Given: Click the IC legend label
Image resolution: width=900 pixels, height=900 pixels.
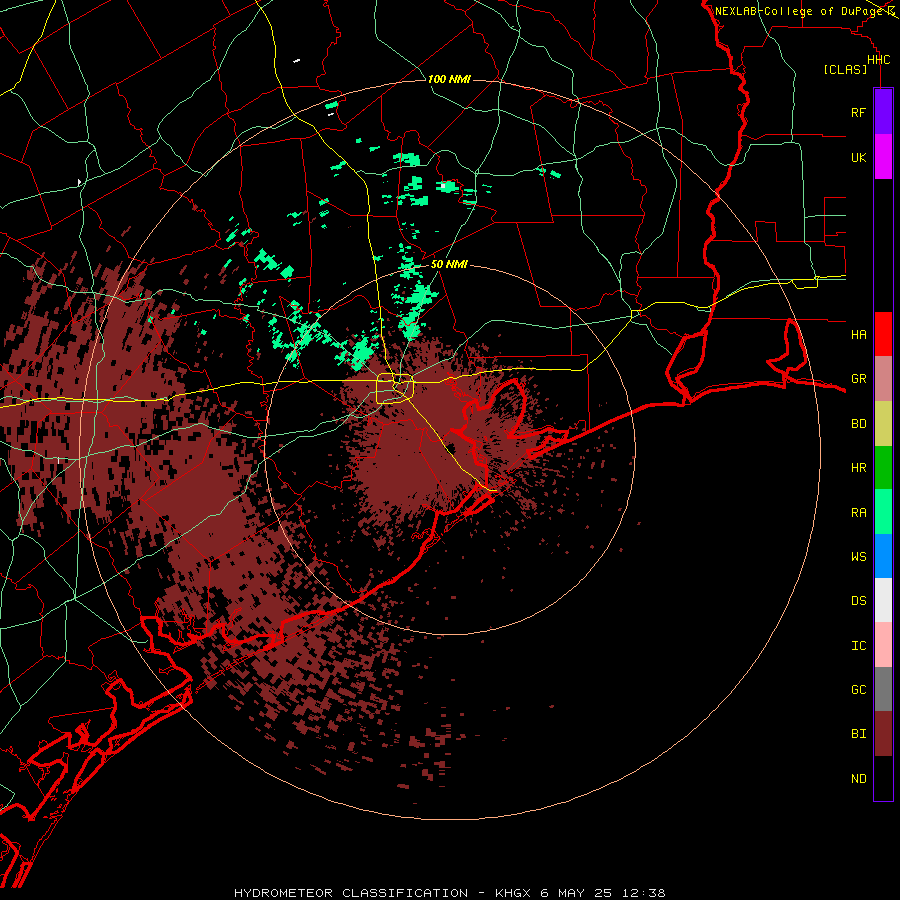Looking at the screenshot, I should click(x=858, y=646).
